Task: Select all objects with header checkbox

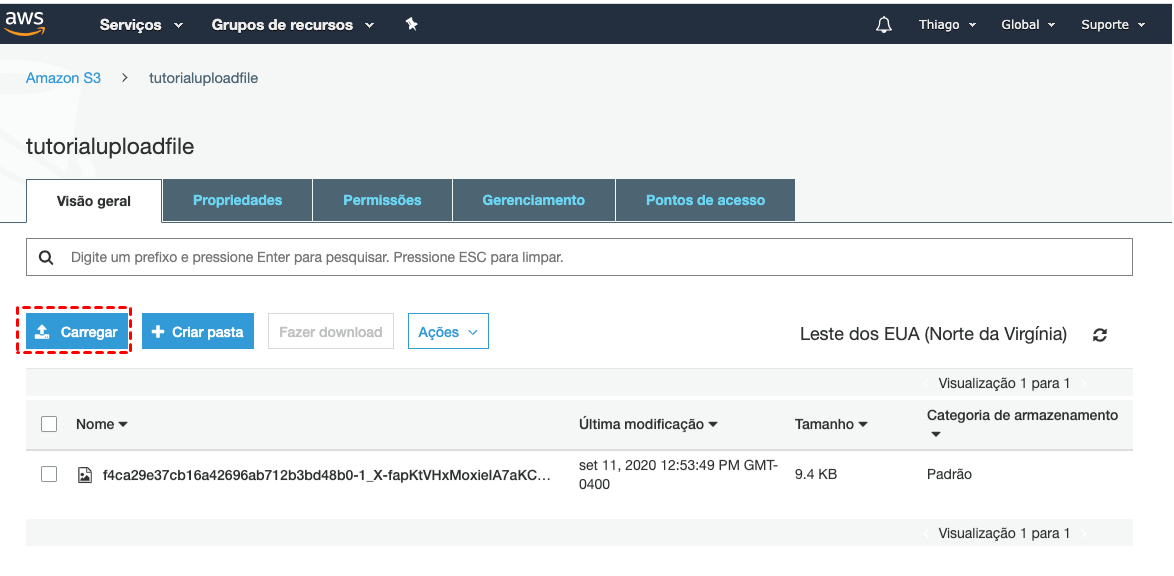Action: pyautogui.click(x=49, y=424)
